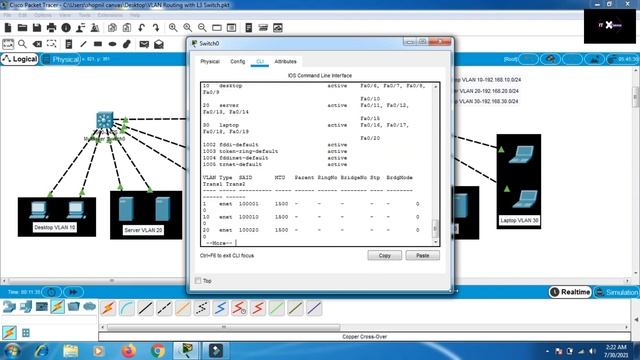Image resolution: width=640 pixels, height=360 pixels.
Task: Open Firefox from the taskbar
Action: click(129, 351)
